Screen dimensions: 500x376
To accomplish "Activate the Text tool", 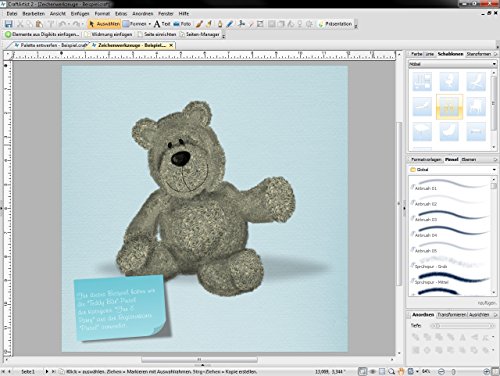I will click(162, 24).
